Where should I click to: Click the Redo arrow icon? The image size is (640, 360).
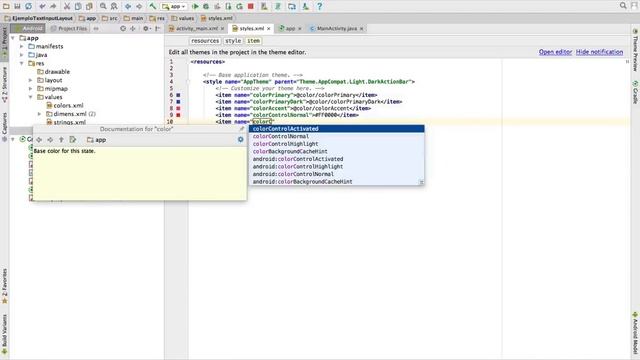pos(53,6)
